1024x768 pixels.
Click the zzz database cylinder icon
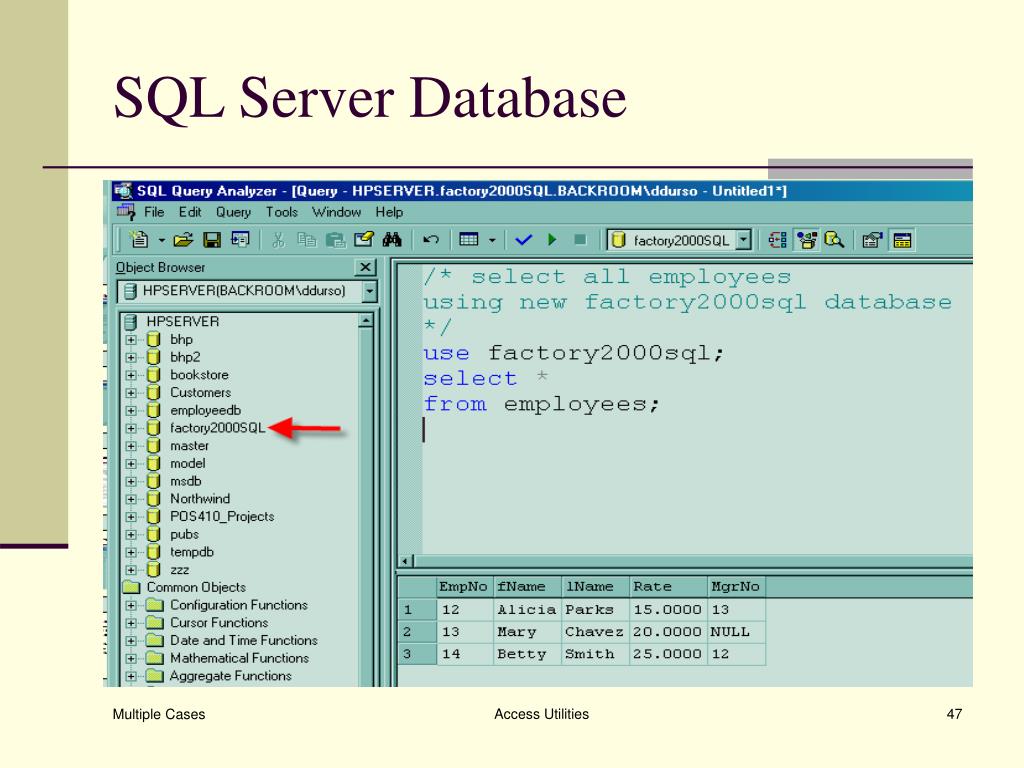coord(153,569)
